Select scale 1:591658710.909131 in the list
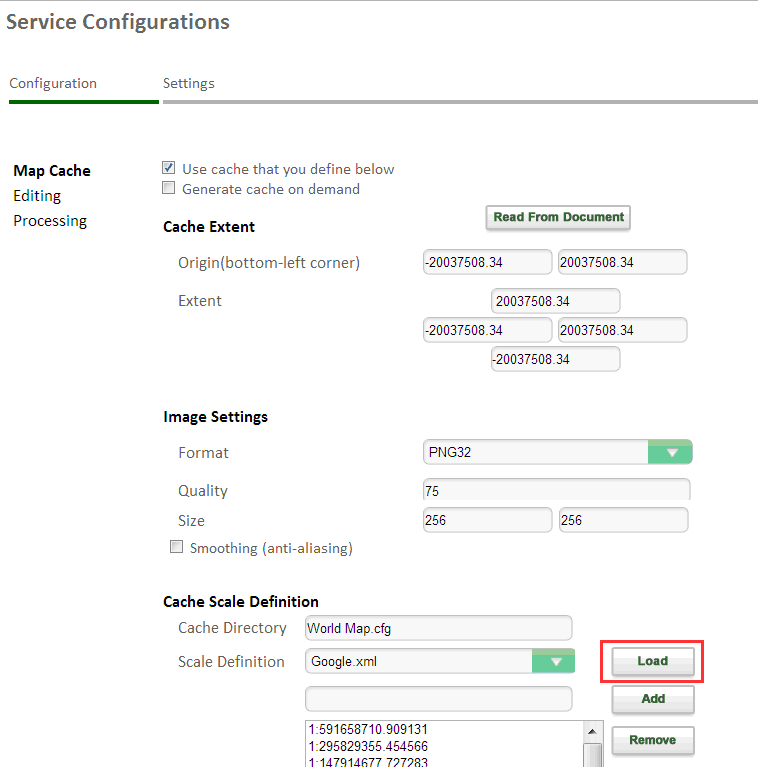The height and width of the screenshot is (768, 758). click(x=370, y=730)
